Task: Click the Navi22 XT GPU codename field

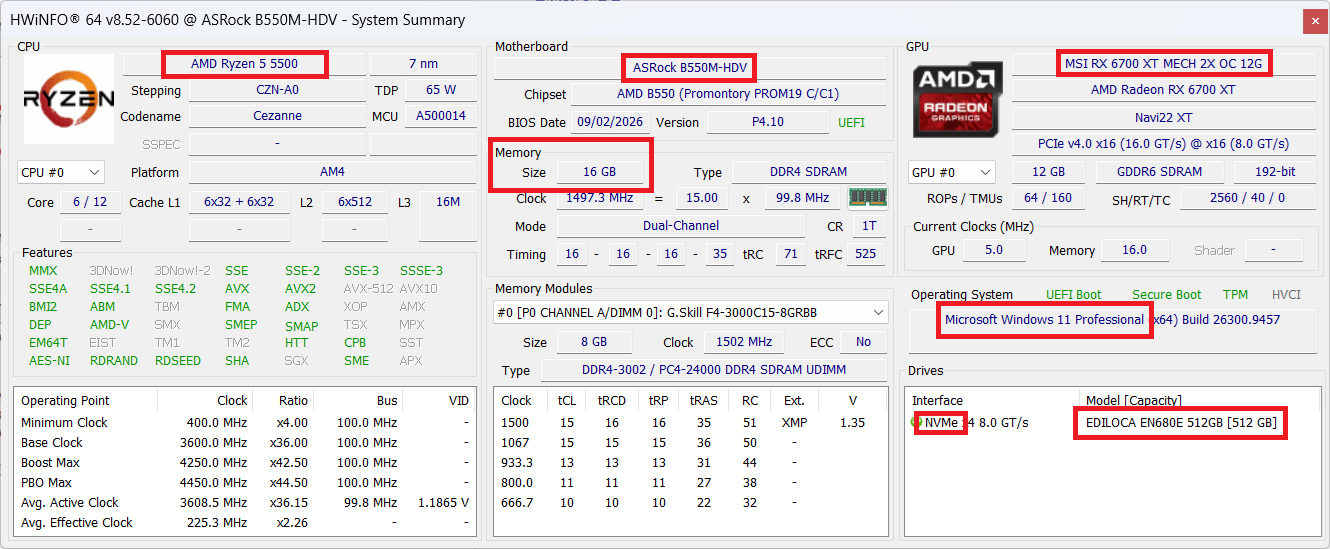Action: point(1163,118)
